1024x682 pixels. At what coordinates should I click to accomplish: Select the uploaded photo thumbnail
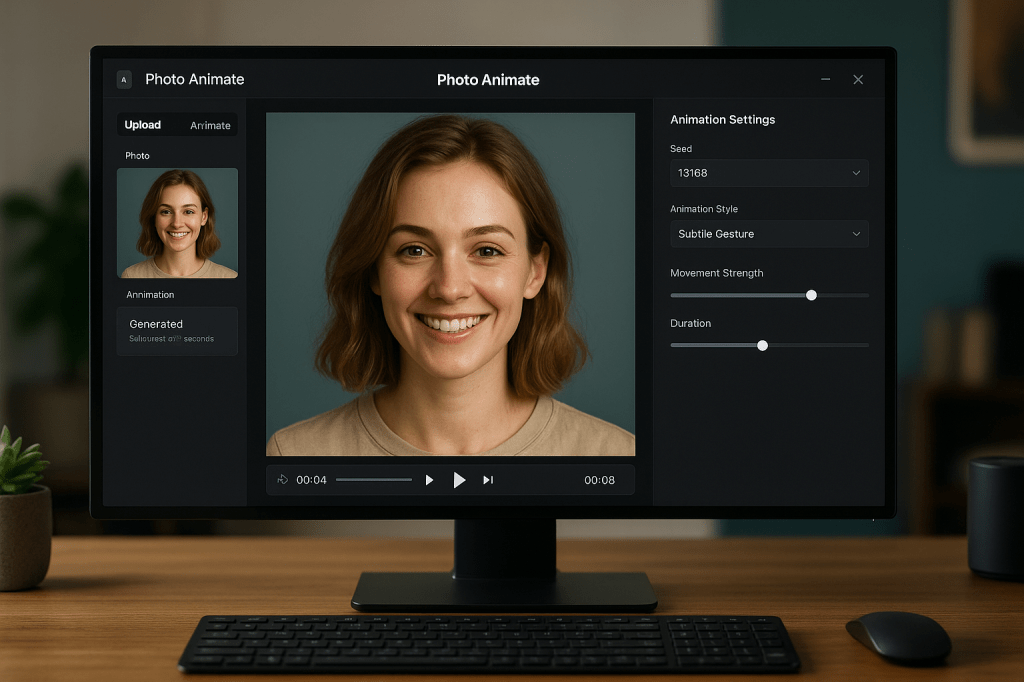point(177,223)
